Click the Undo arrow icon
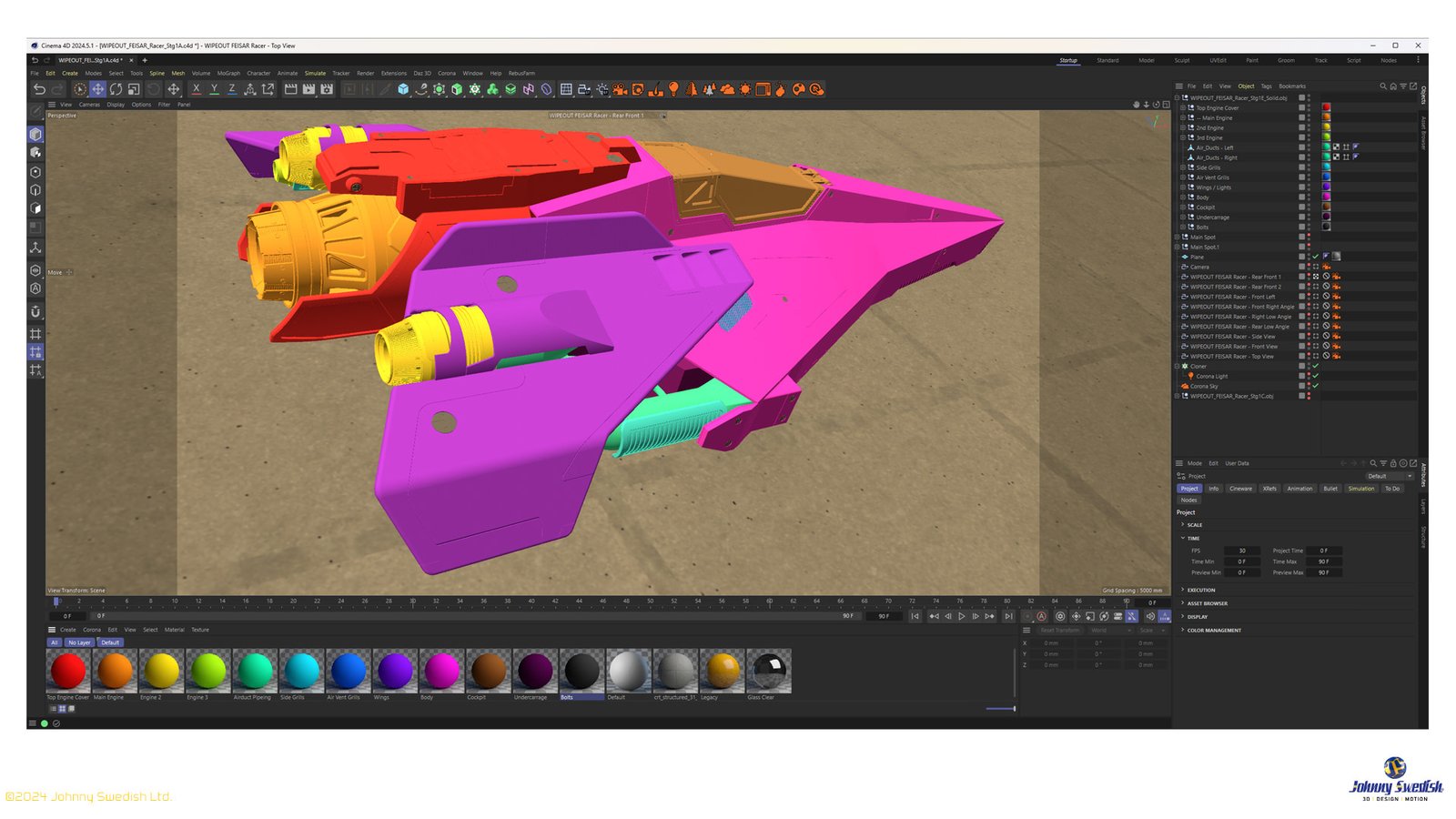 click(39, 89)
